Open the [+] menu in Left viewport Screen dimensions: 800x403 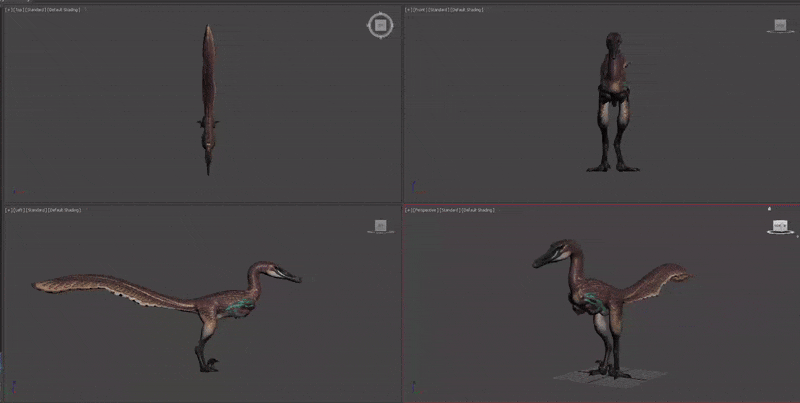(x=7, y=210)
